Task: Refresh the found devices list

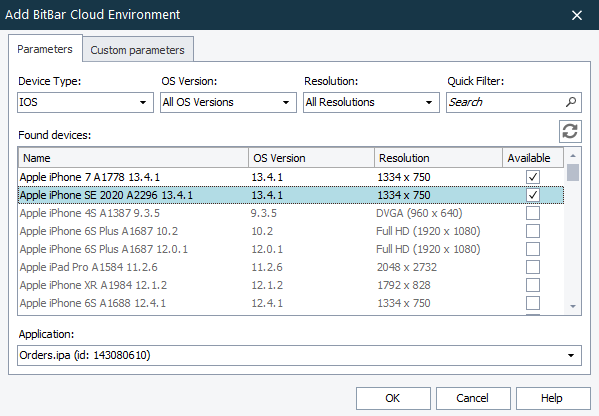Action: (x=570, y=131)
